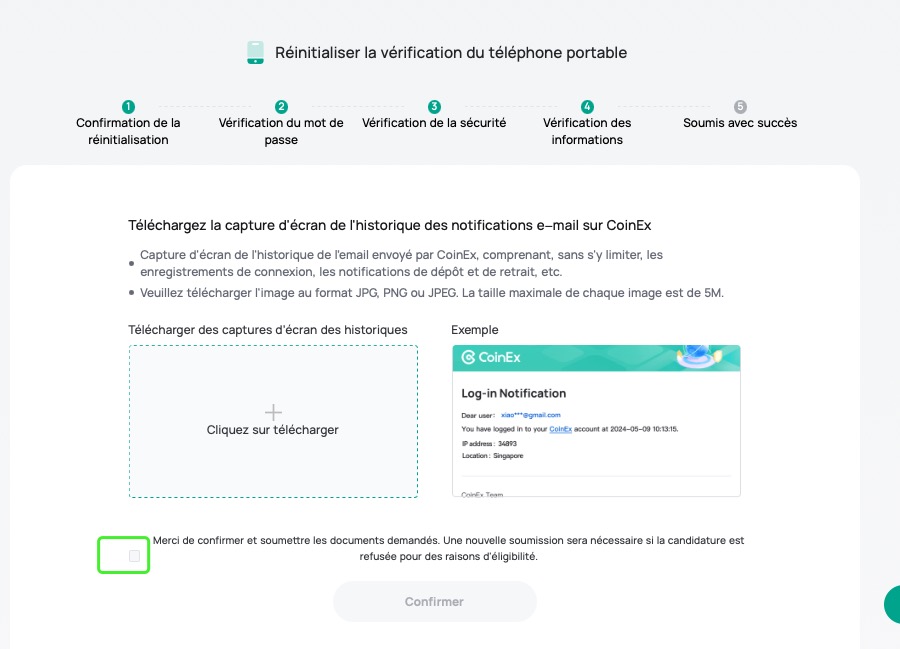Select step 5 grey circle icon
The image size is (900, 649).
(740, 107)
